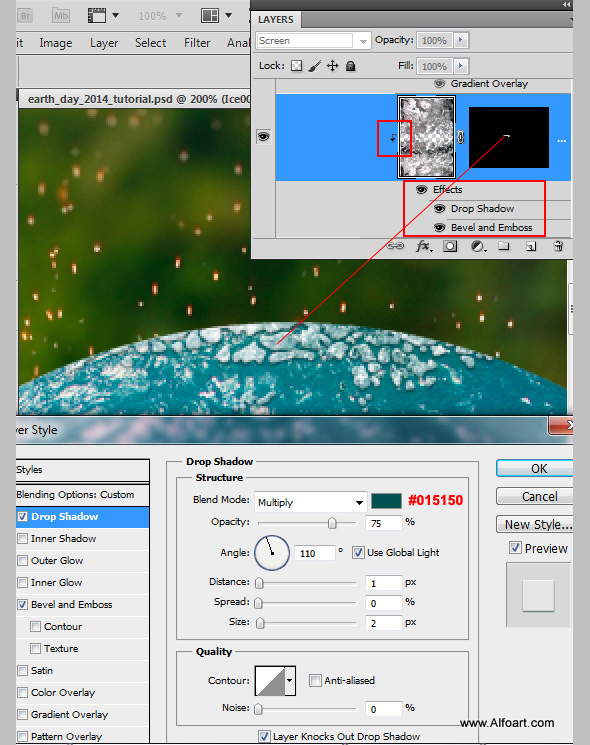The height and width of the screenshot is (745, 590).
Task: Select the earth_day_2014_tutorial.psd document tab
Action: (135, 99)
